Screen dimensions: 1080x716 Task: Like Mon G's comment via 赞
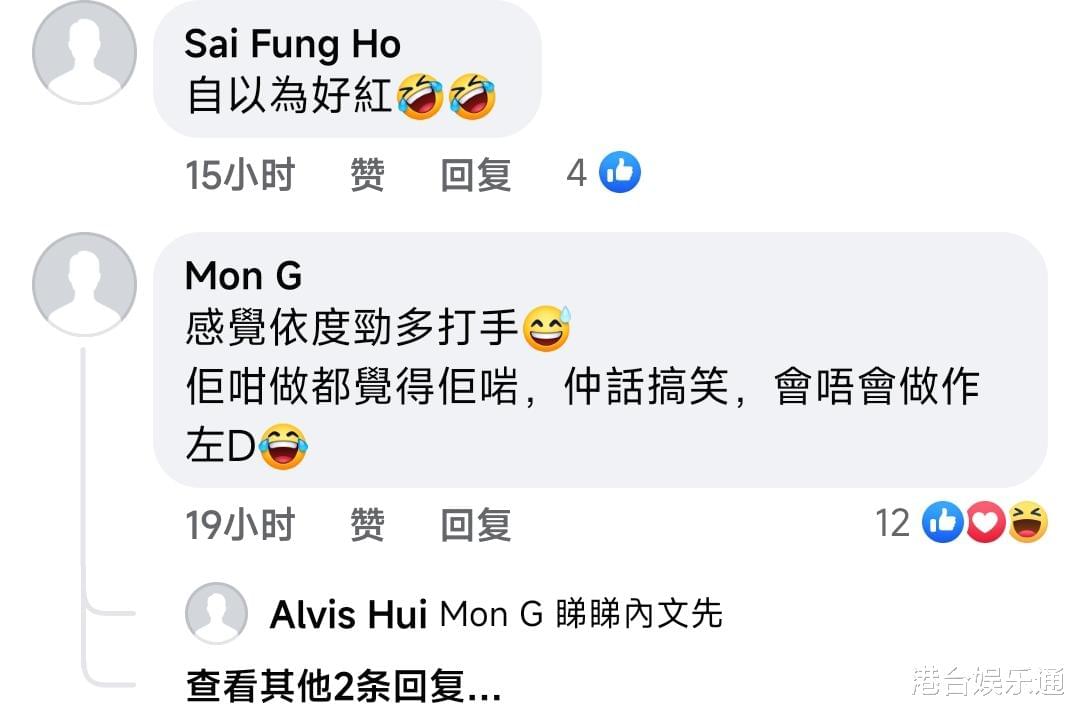(x=367, y=525)
